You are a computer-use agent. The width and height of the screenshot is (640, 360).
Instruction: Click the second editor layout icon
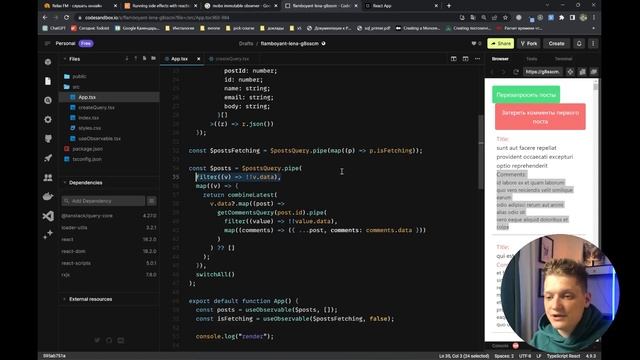[465, 59]
